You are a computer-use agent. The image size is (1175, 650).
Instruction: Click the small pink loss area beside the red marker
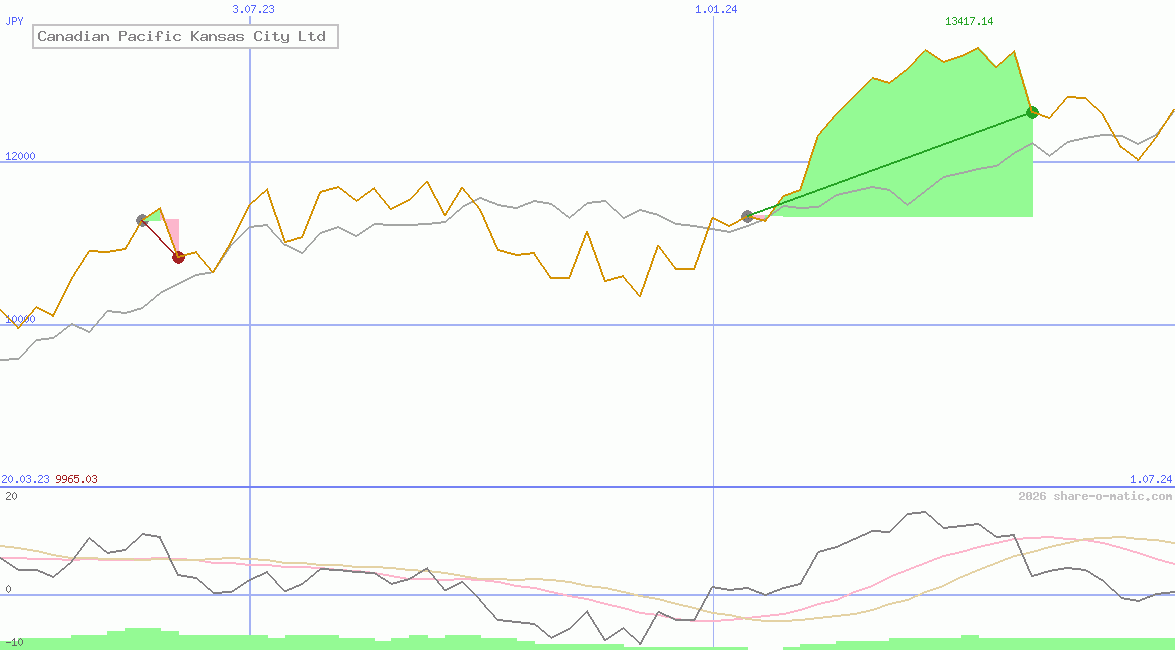172,232
